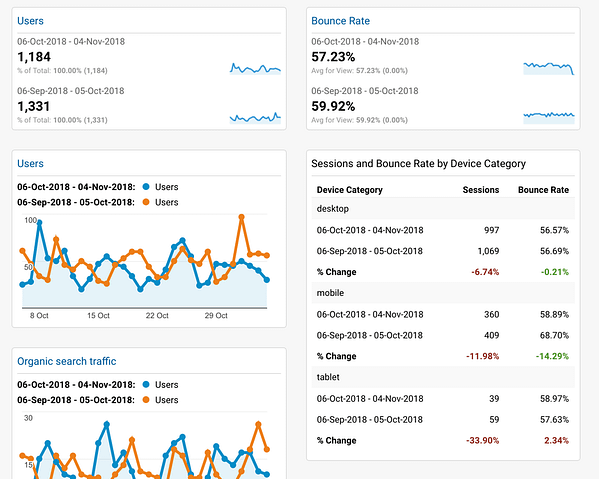Screen dimensions: 599x479
Task: Click orange legend dot in Organic search traffic
Action: click(x=146, y=400)
